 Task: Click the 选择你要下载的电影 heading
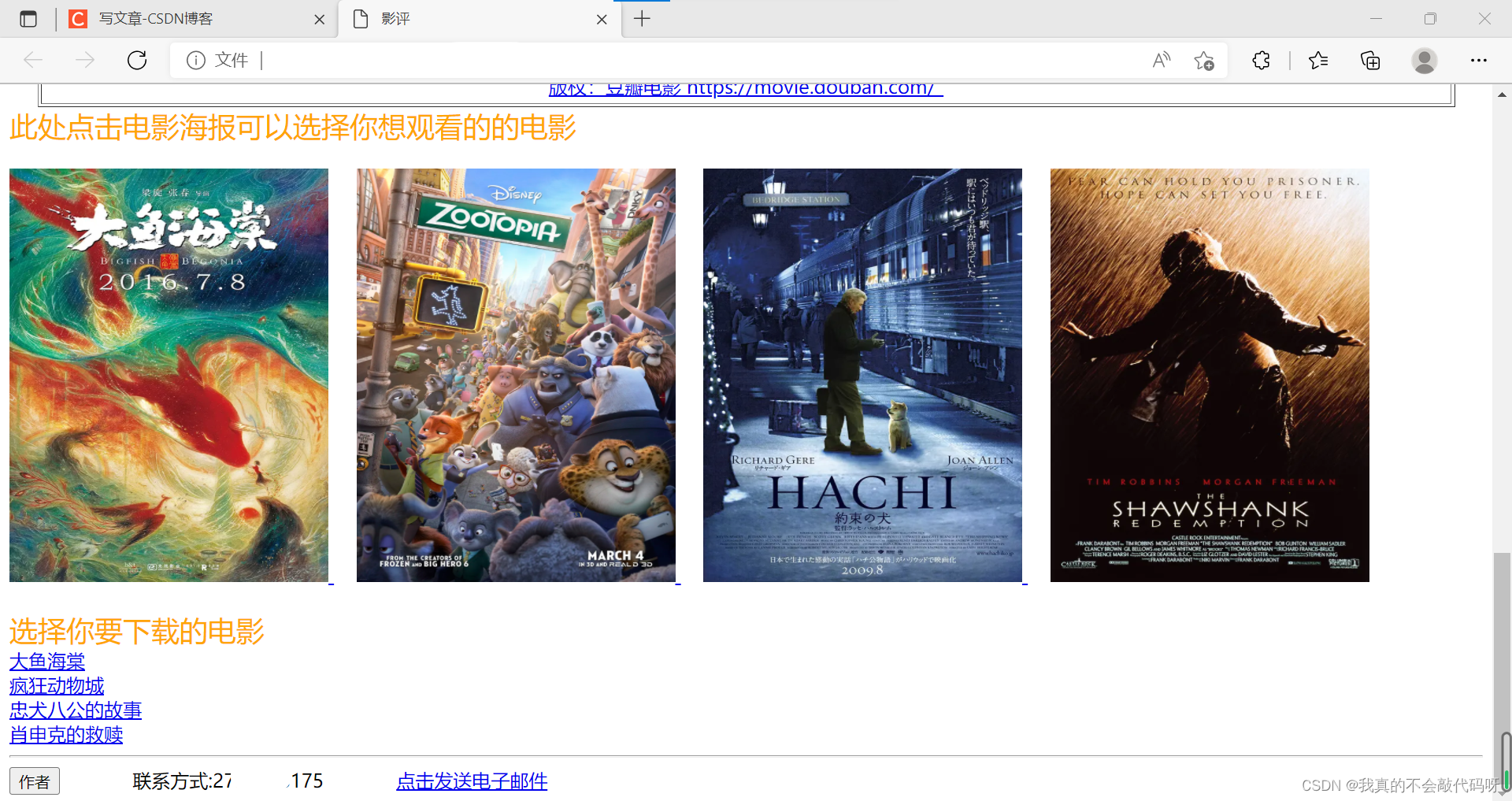click(x=137, y=632)
